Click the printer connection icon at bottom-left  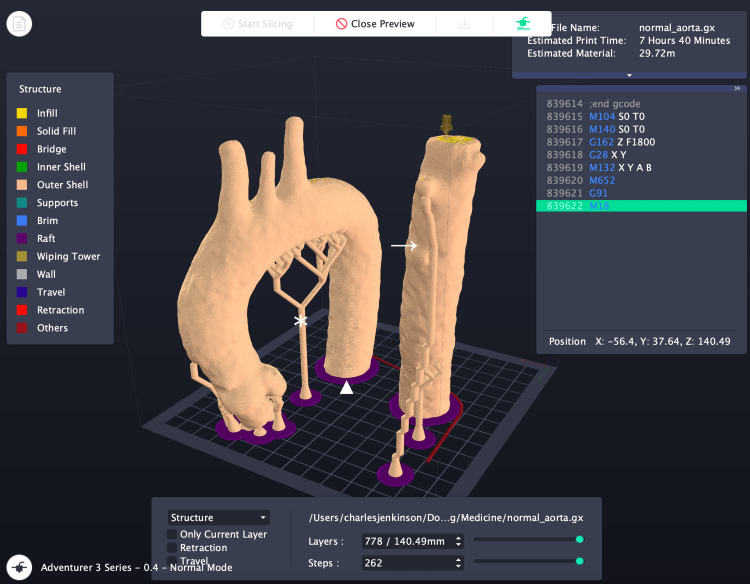point(19,567)
